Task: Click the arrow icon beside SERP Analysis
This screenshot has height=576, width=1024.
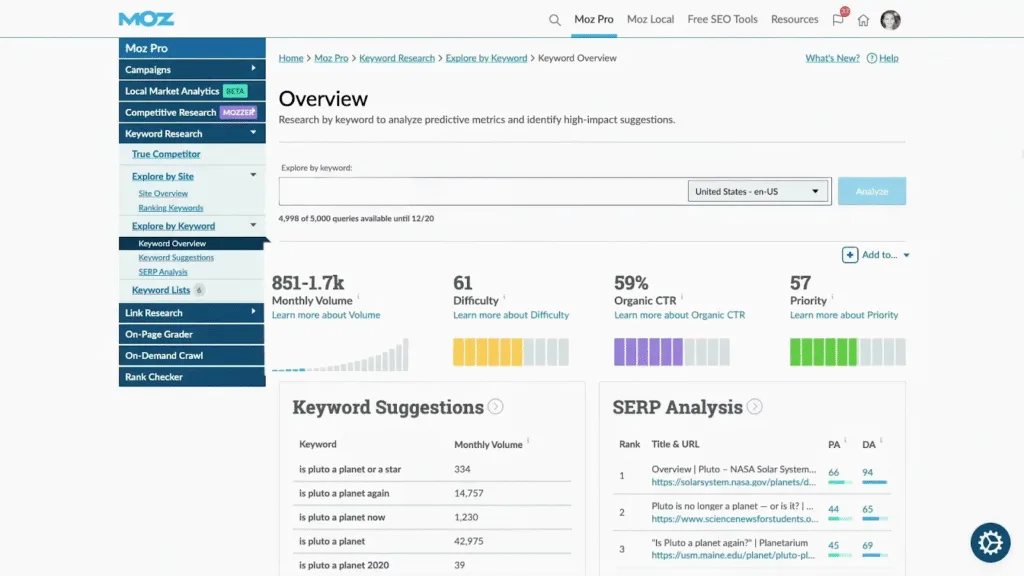Action: (x=755, y=407)
